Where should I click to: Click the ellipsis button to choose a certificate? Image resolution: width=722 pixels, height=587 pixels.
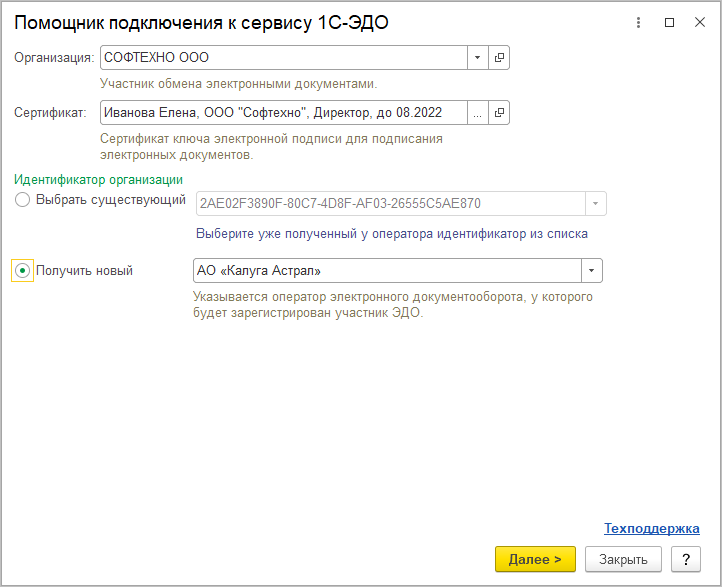coord(477,112)
